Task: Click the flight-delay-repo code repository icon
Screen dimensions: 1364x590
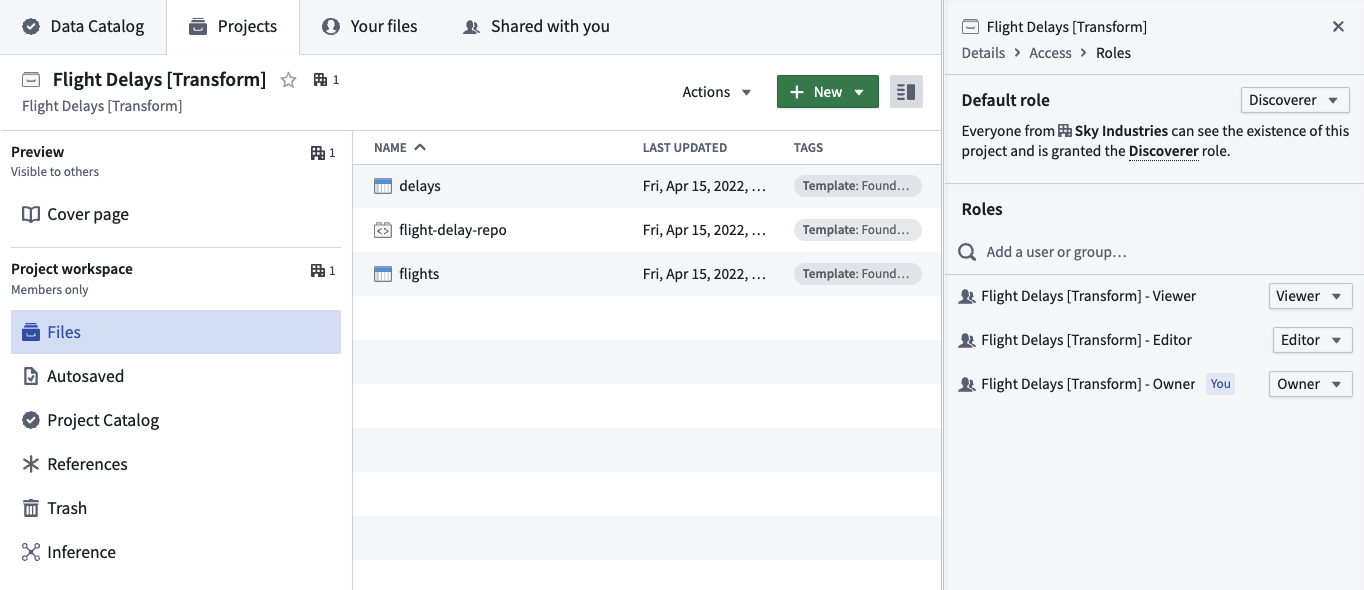Action: pyautogui.click(x=383, y=230)
